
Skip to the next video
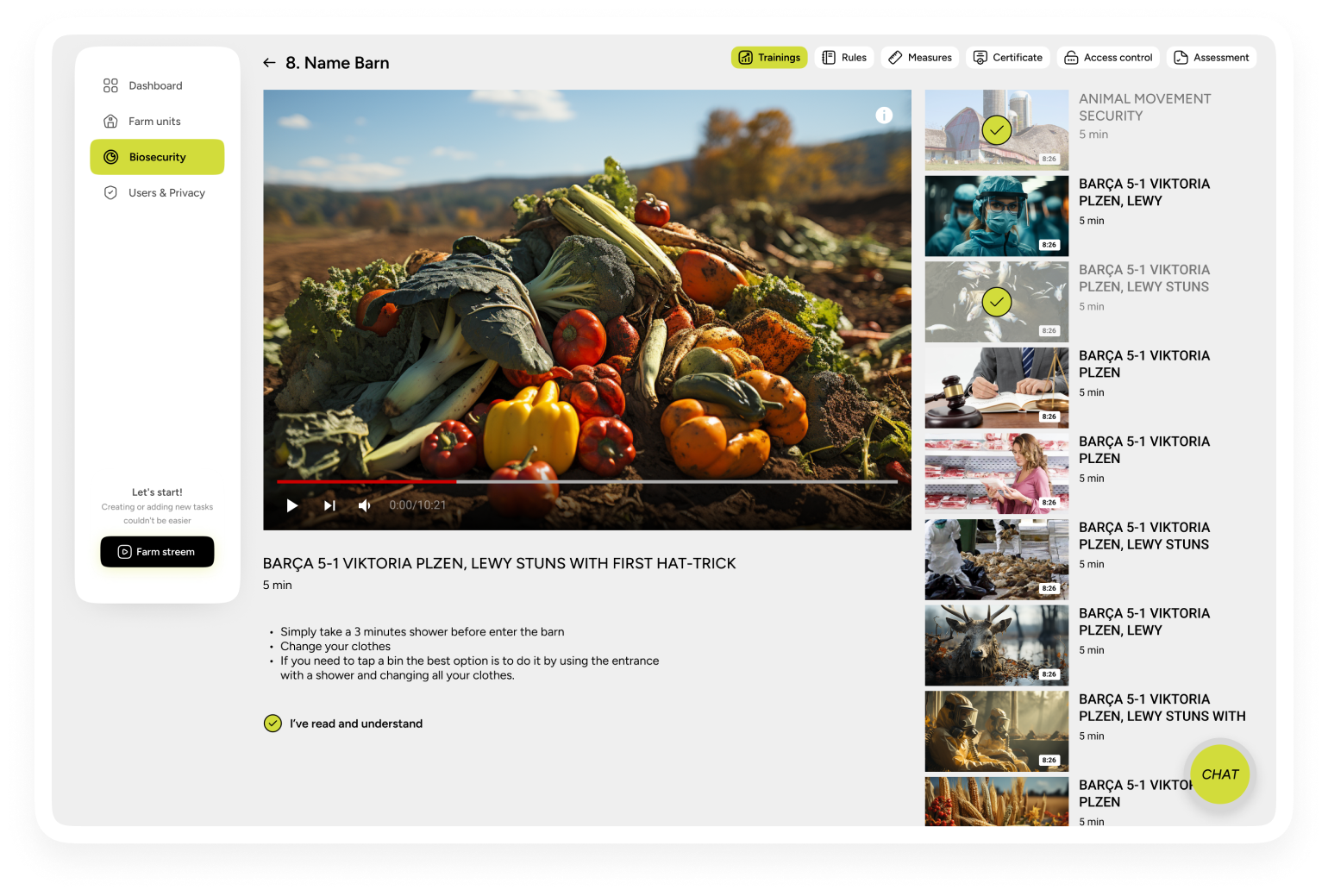pyautogui.click(x=329, y=505)
